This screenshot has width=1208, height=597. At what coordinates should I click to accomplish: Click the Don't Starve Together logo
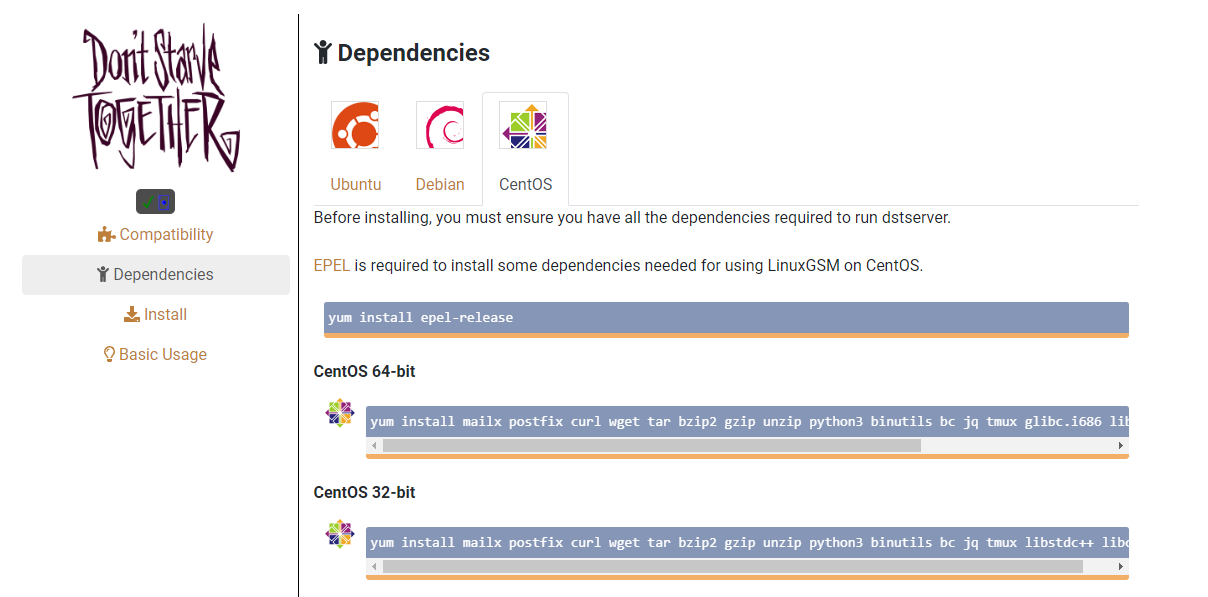click(156, 99)
